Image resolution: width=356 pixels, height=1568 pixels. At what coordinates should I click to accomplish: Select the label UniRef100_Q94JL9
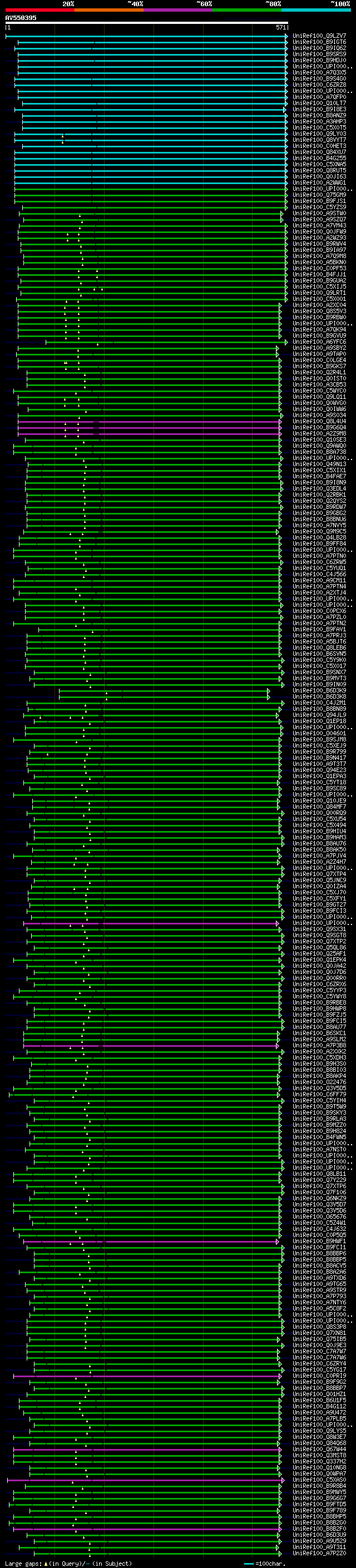click(x=319, y=715)
